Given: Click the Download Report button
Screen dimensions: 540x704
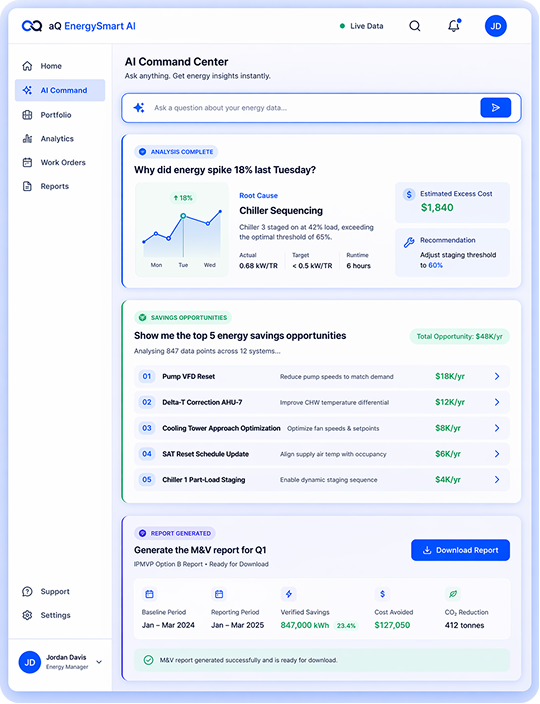Looking at the screenshot, I should 461,550.
